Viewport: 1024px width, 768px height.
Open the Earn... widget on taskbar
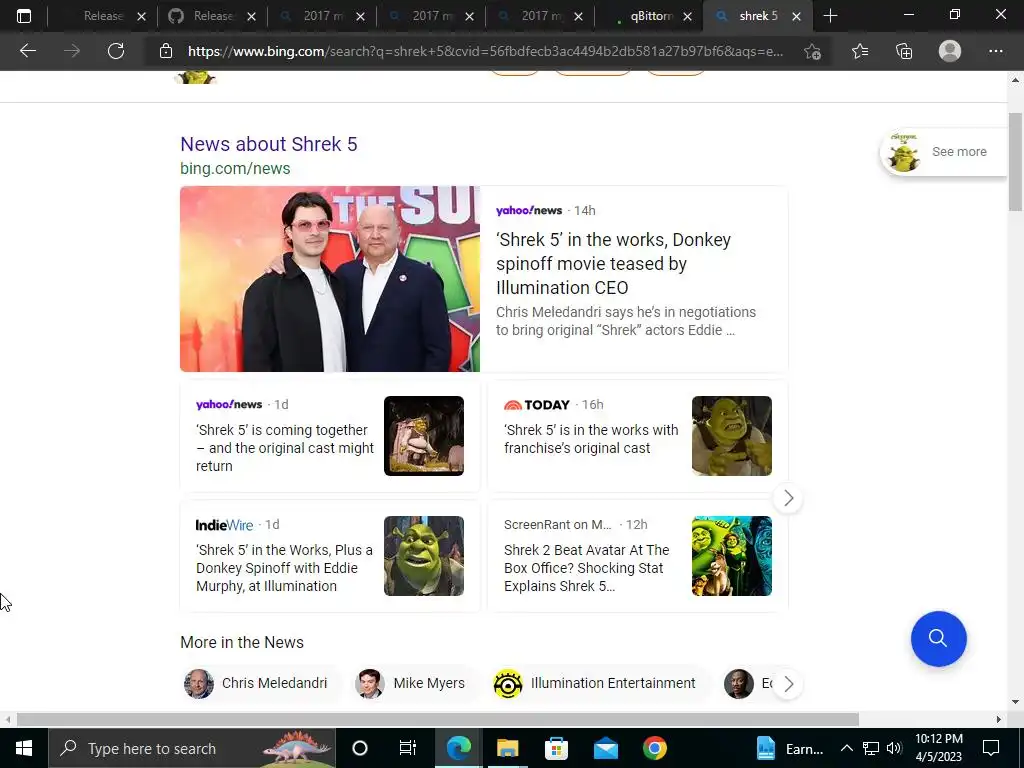coord(790,748)
